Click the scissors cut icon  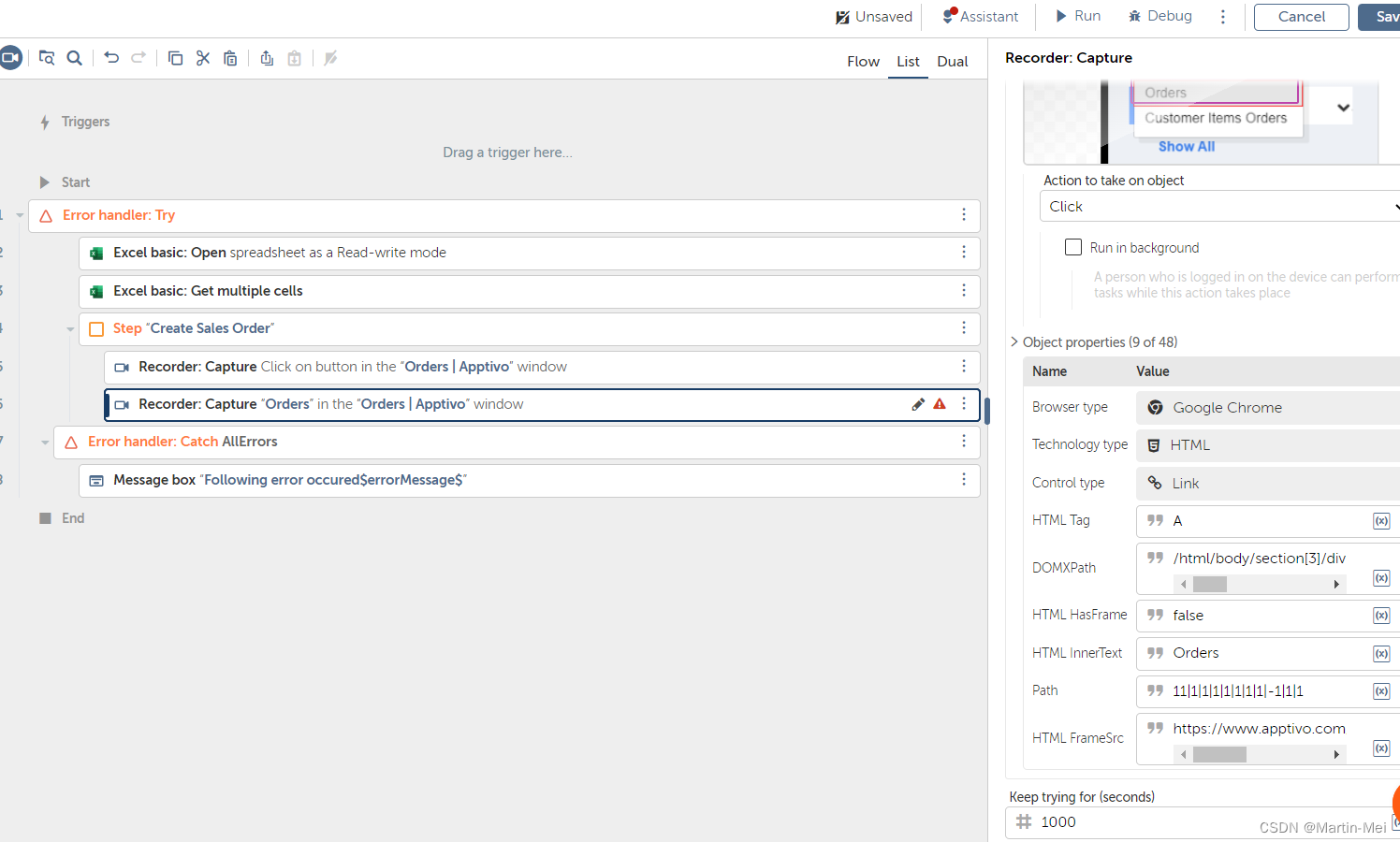[x=203, y=58]
